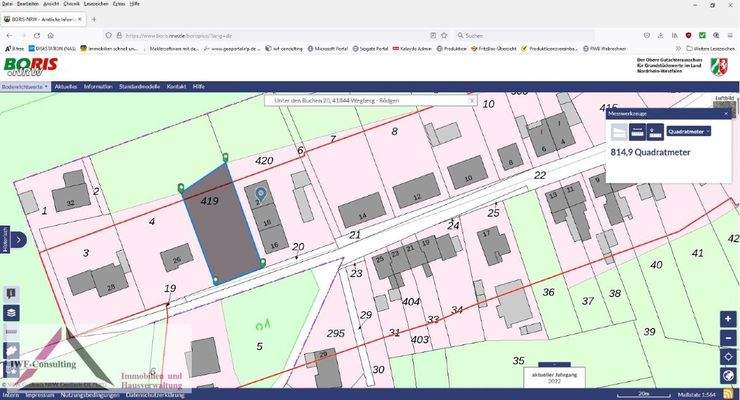Viewport: 740px width, 400px height.
Task: Select the area measurement tool icon
Action: (x=620, y=131)
